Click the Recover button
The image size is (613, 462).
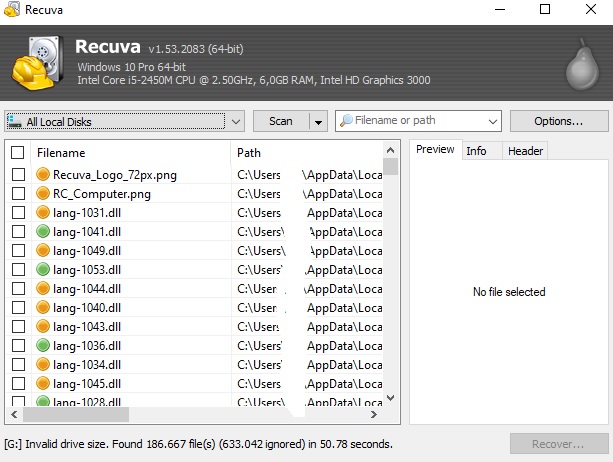pyautogui.click(x=559, y=444)
